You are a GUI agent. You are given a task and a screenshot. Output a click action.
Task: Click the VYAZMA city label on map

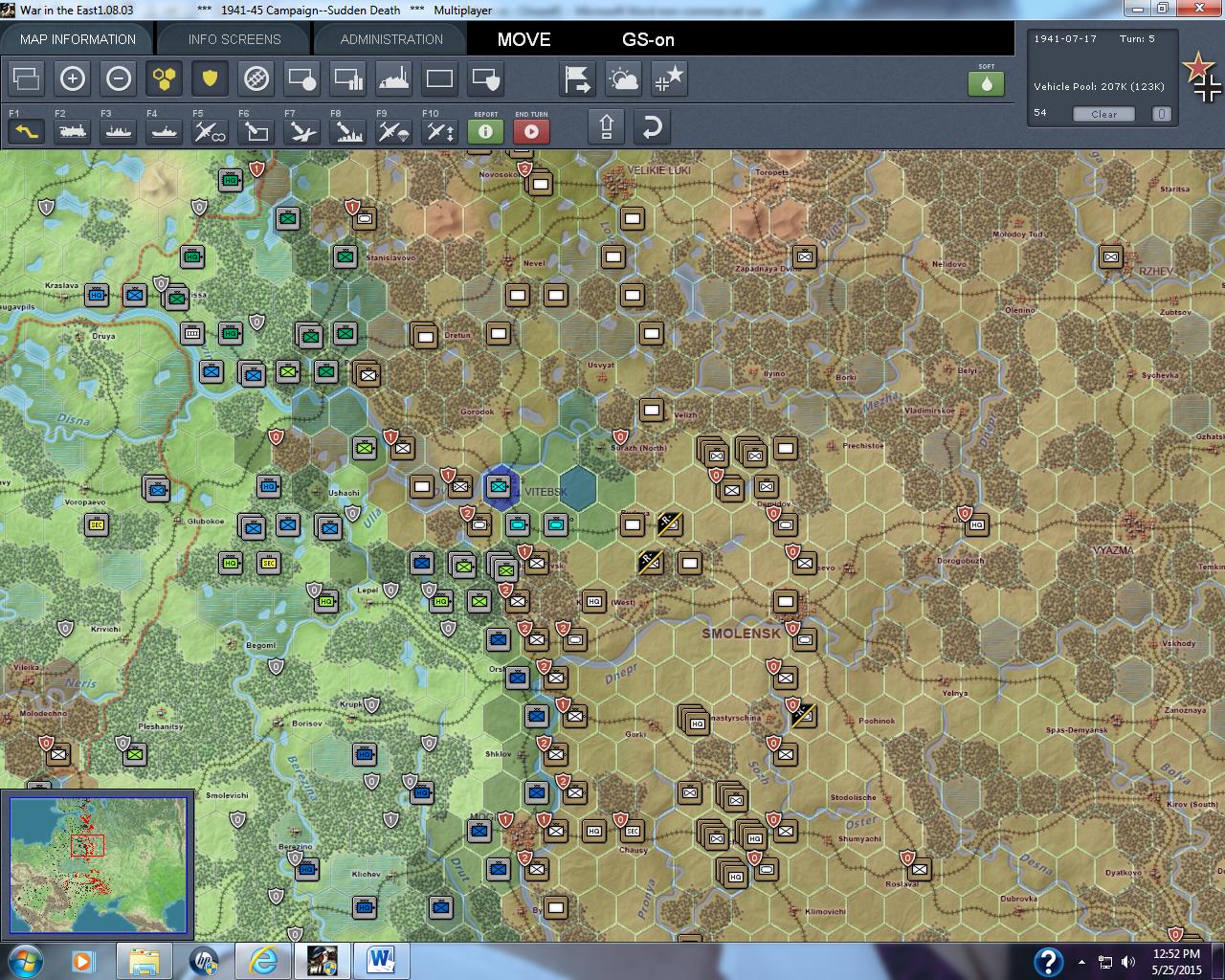coord(1113,550)
